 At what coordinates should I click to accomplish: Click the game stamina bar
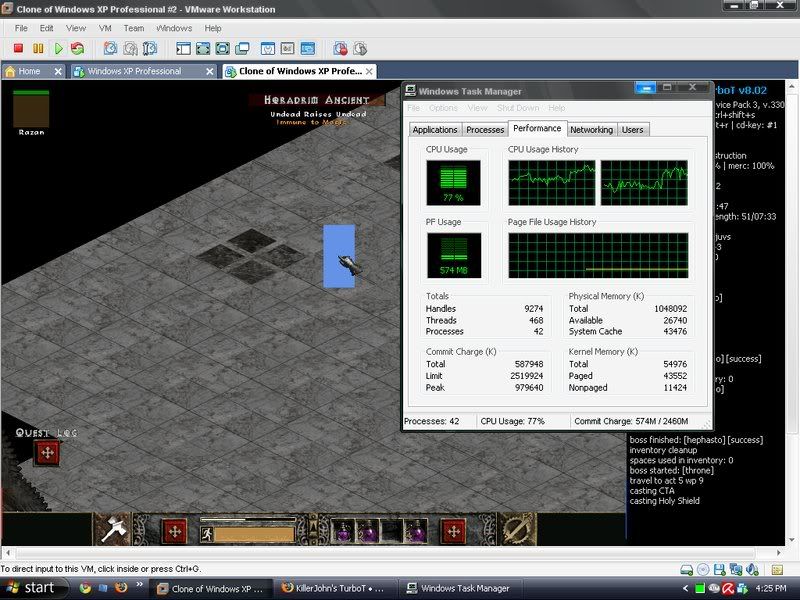pyautogui.click(x=254, y=534)
